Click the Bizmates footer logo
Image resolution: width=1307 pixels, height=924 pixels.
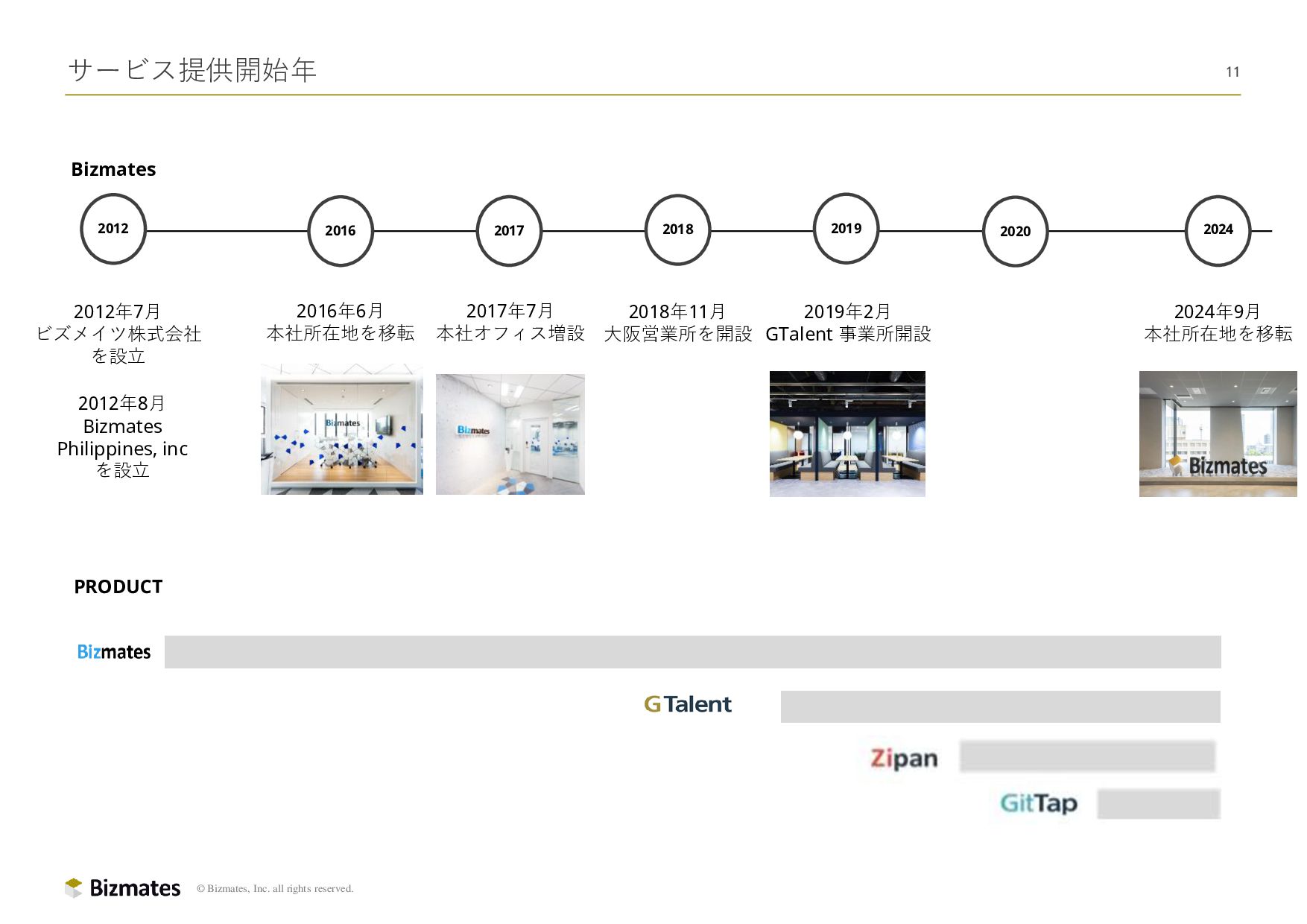point(123,887)
